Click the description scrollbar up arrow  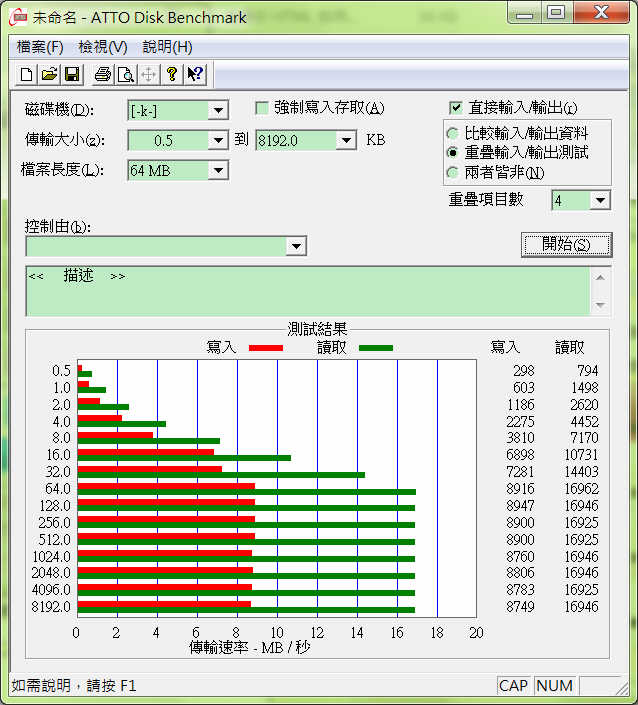coord(600,278)
